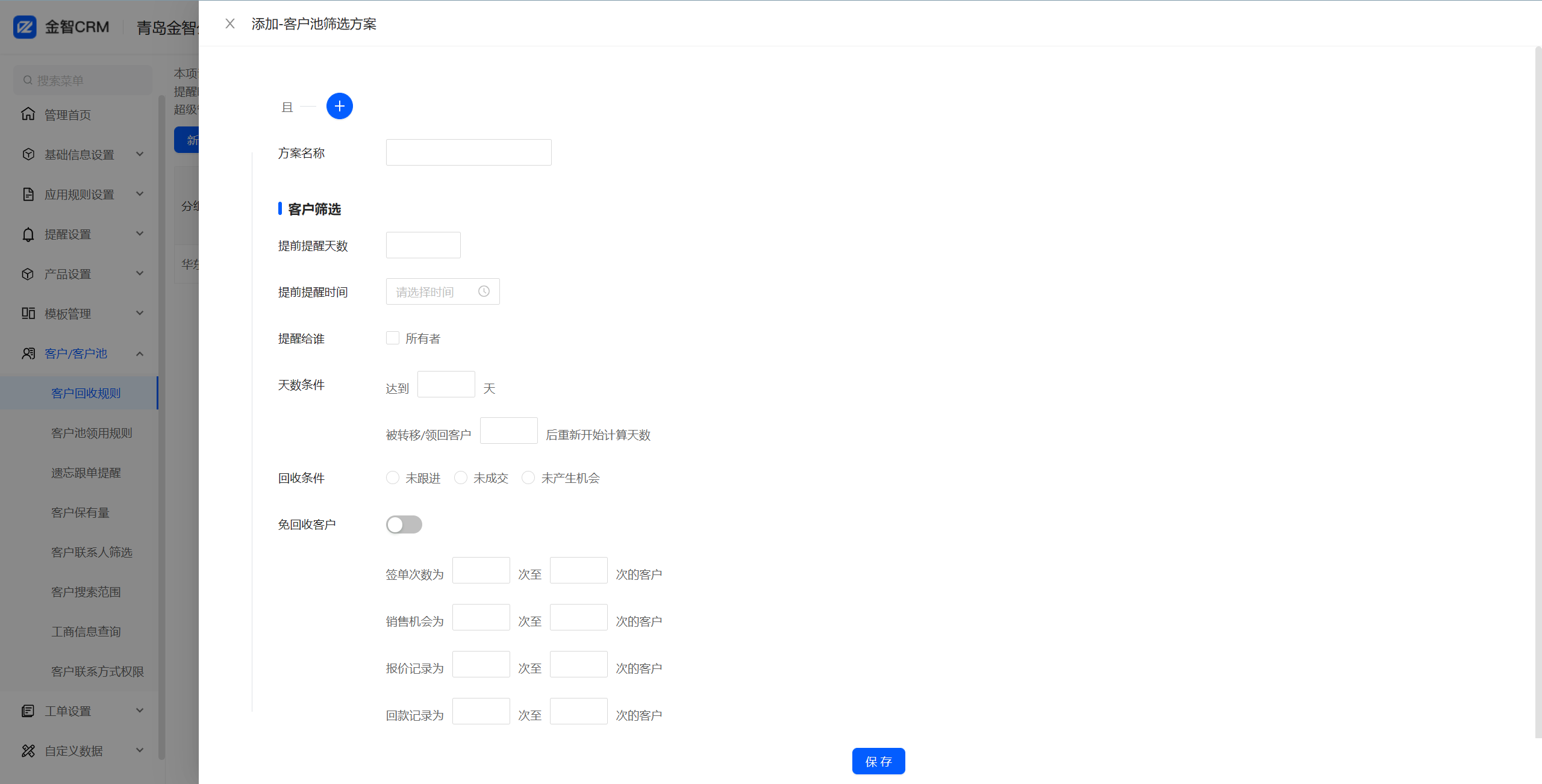
Task: Focus 签单次数为 minimum input
Action: coord(481,570)
